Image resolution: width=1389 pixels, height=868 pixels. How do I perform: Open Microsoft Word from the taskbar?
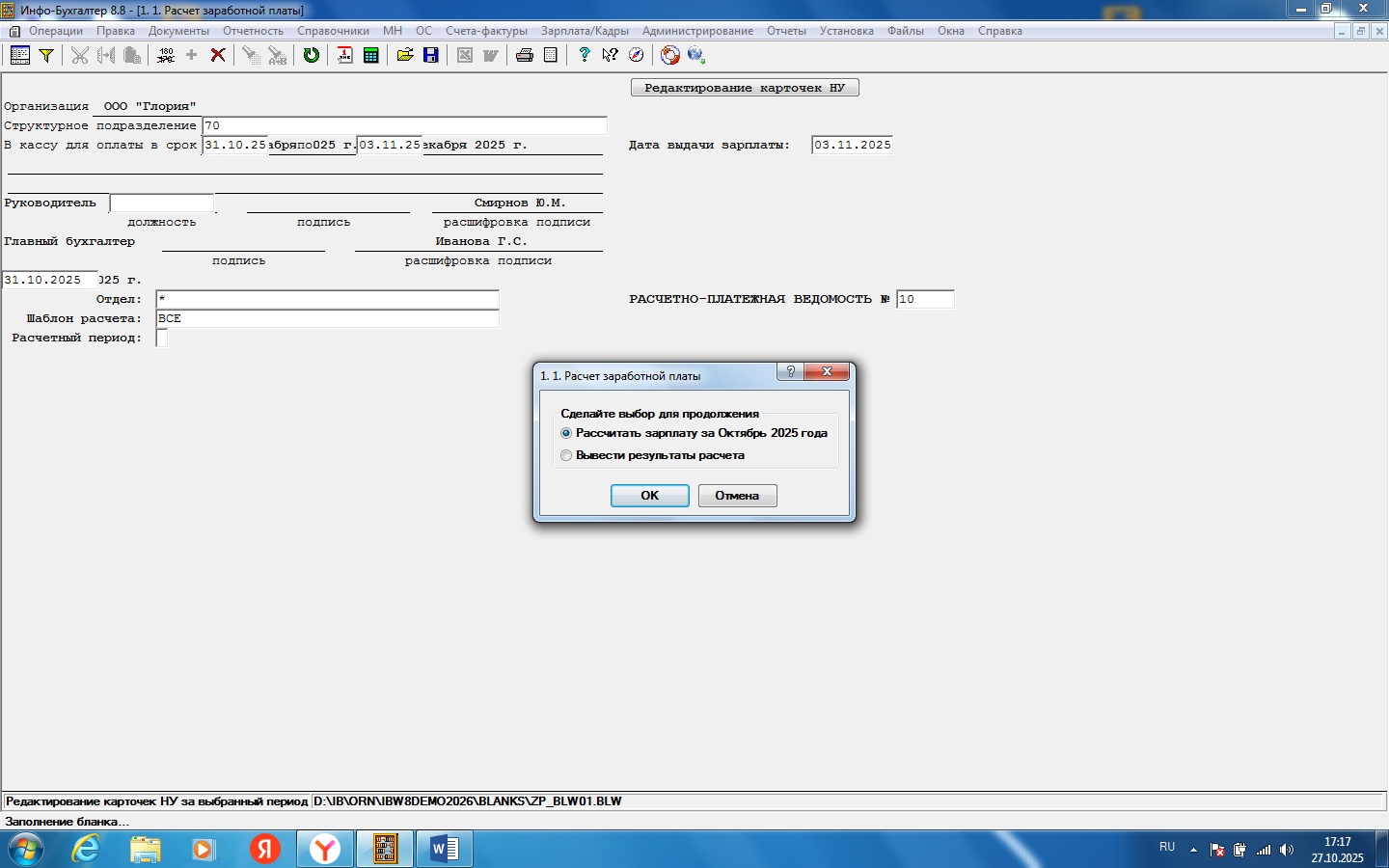(444, 849)
